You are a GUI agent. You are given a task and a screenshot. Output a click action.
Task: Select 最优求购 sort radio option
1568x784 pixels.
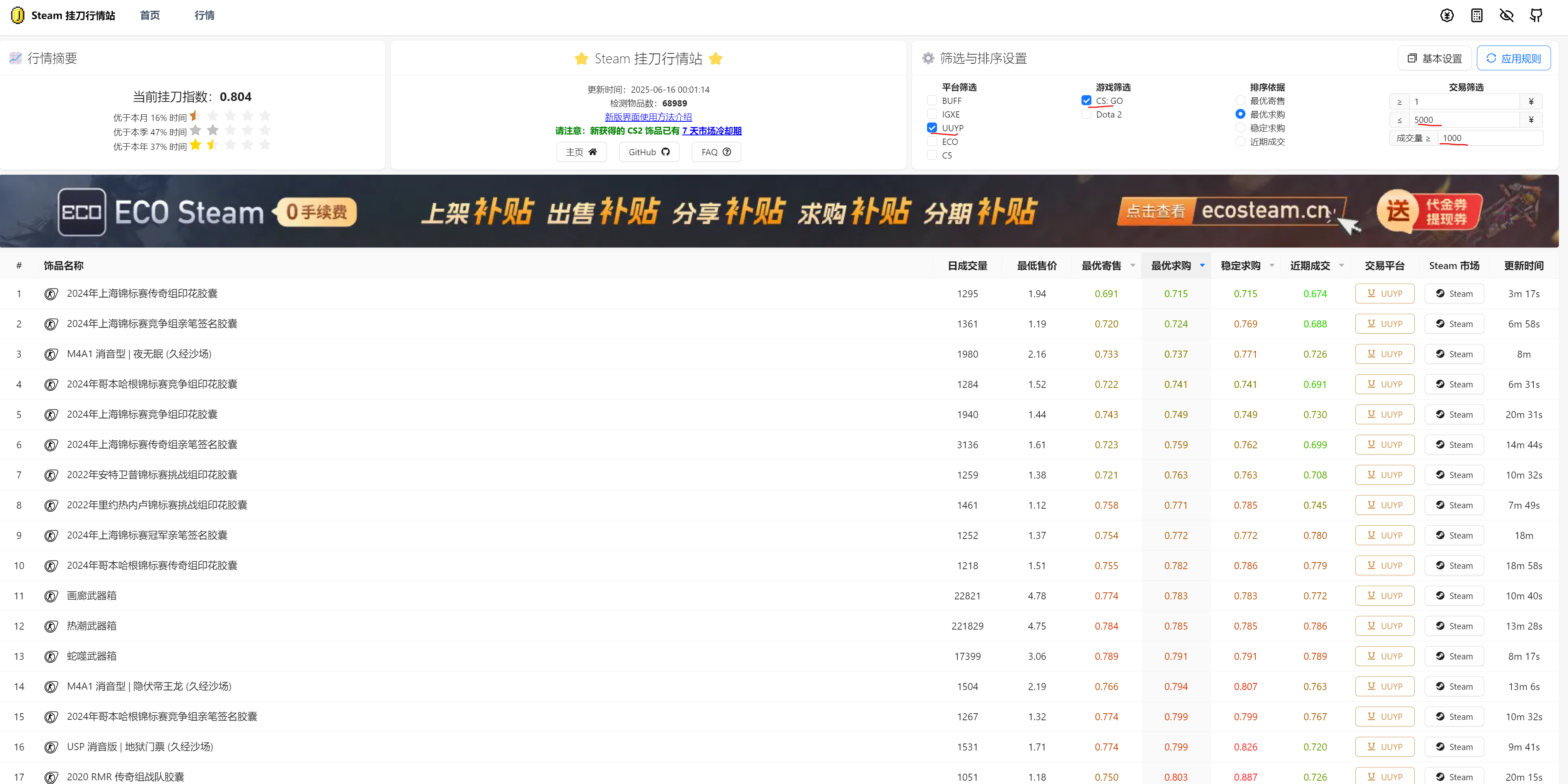click(1240, 114)
